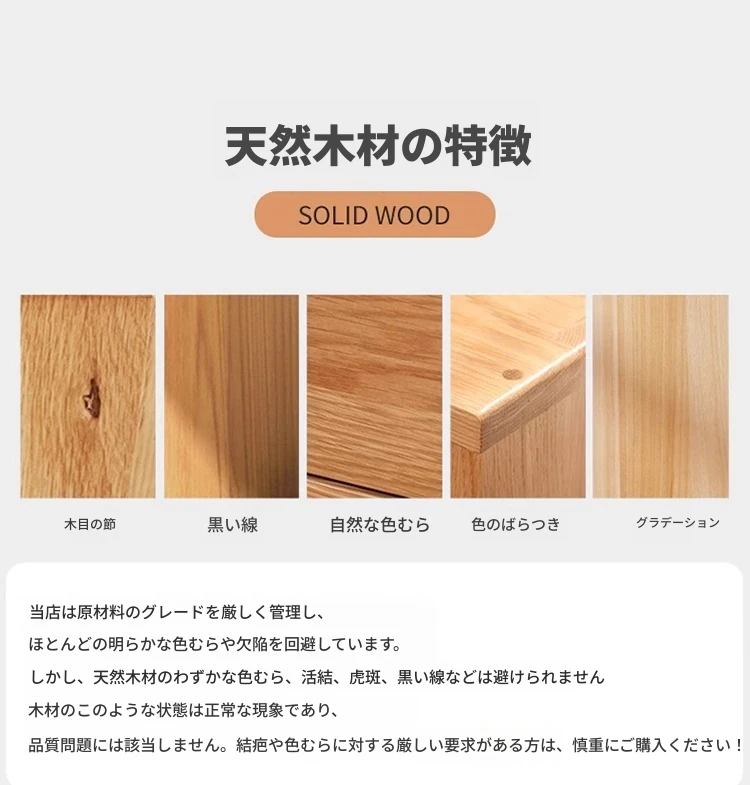750x785 pixels.
Task: Click the SOLID WOOD orange pill button
Action: point(374,214)
